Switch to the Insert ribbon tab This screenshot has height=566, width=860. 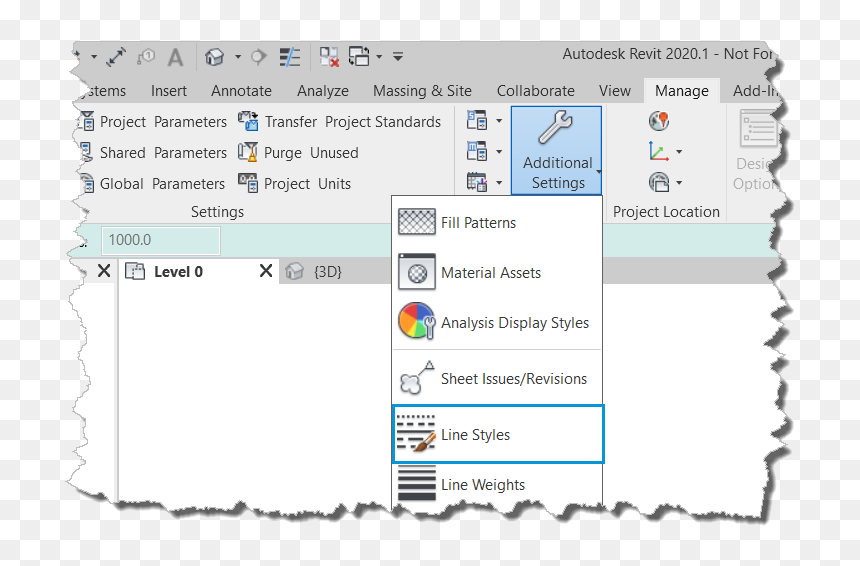click(168, 91)
